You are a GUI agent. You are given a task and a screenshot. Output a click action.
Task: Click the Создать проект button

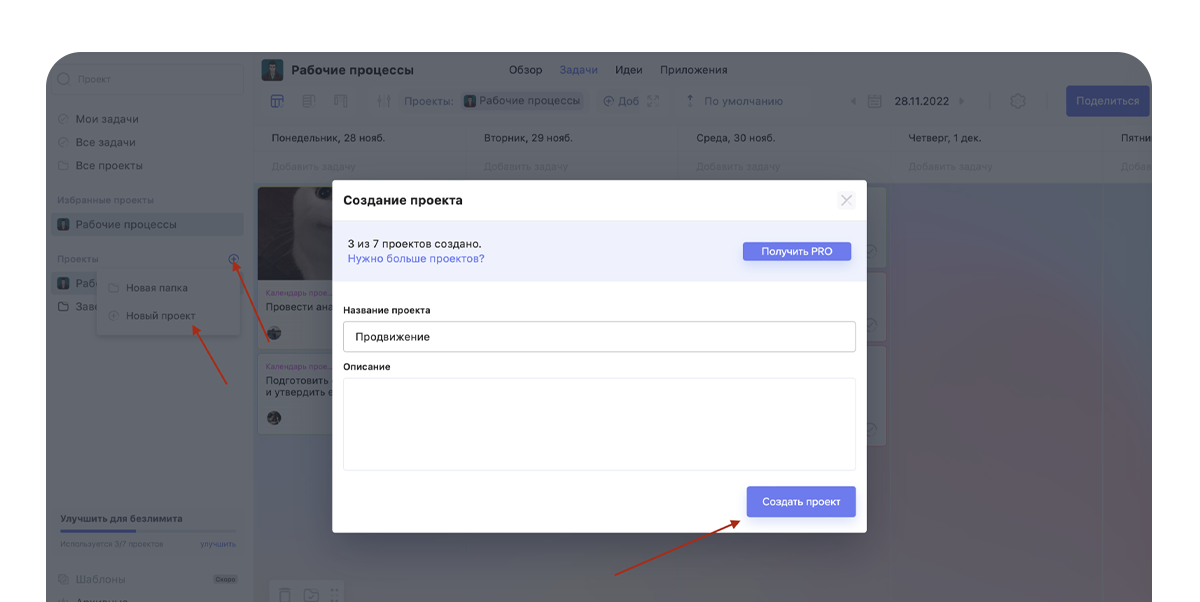[801, 502]
